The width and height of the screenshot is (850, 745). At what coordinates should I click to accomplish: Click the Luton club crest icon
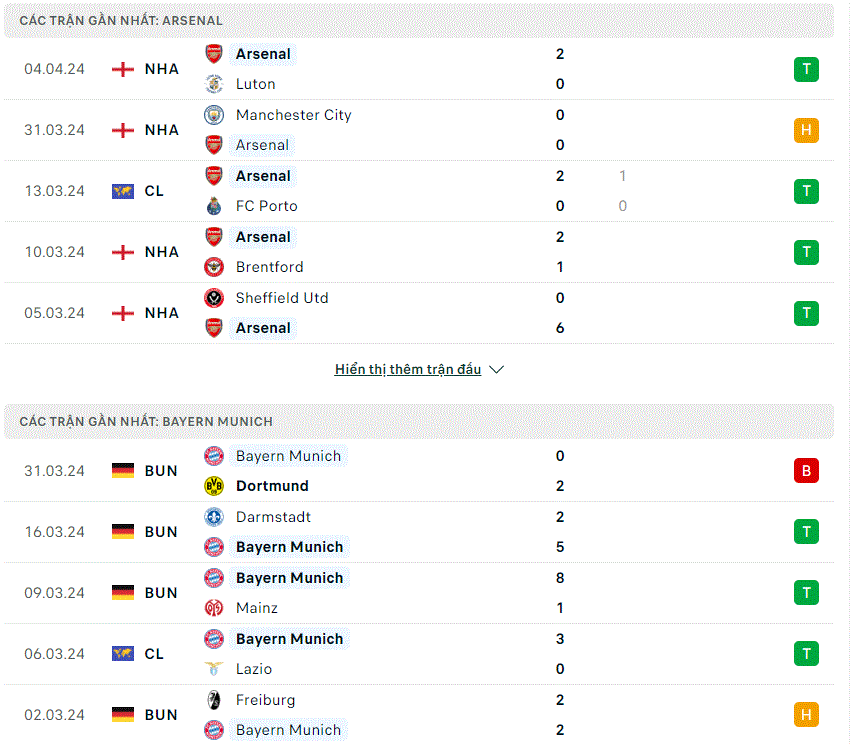click(214, 84)
